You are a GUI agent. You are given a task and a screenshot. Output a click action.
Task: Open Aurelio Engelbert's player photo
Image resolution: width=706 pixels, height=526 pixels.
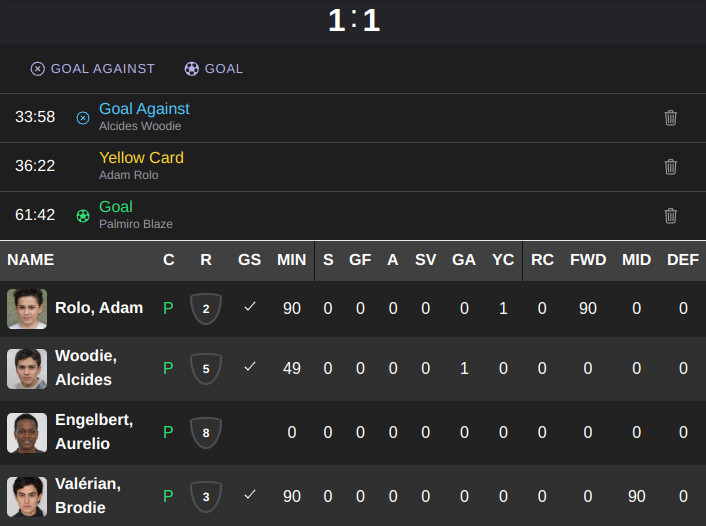pyautogui.click(x=27, y=432)
